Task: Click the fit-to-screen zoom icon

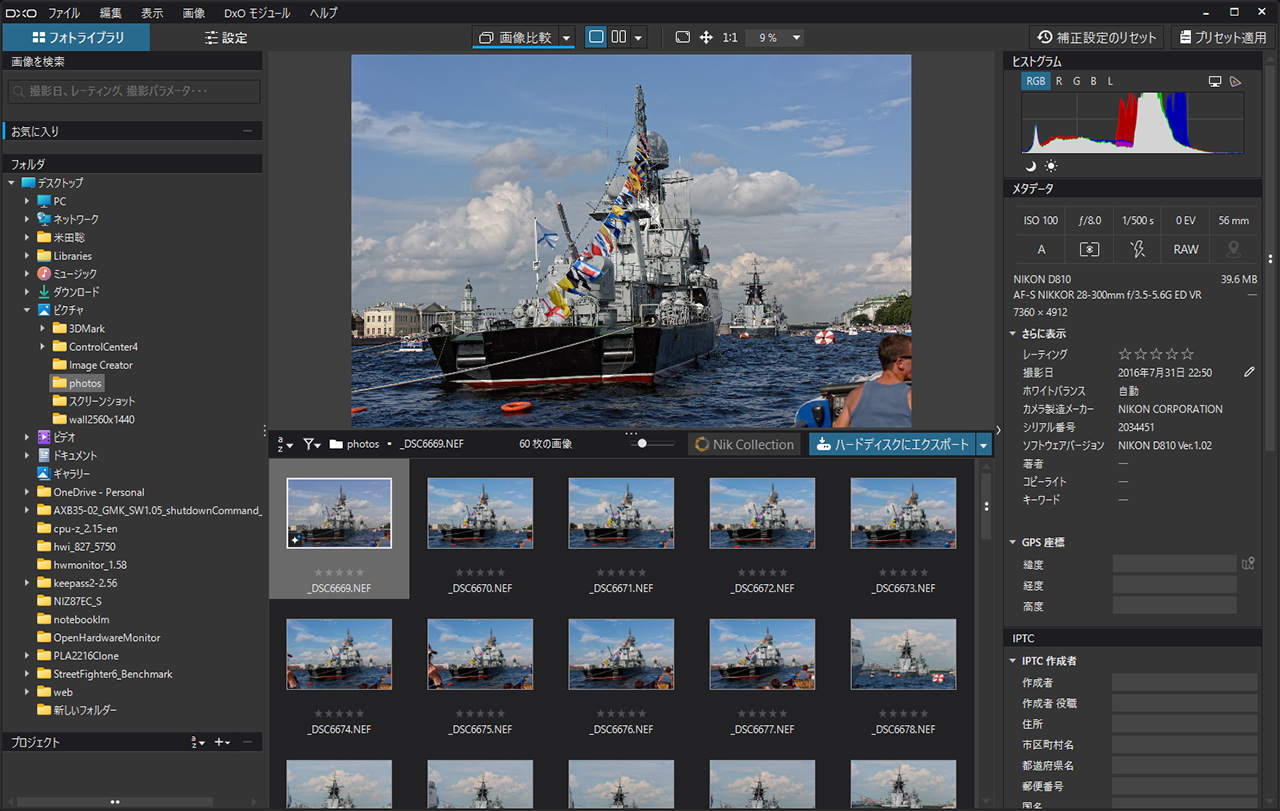Action: click(x=682, y=37)
